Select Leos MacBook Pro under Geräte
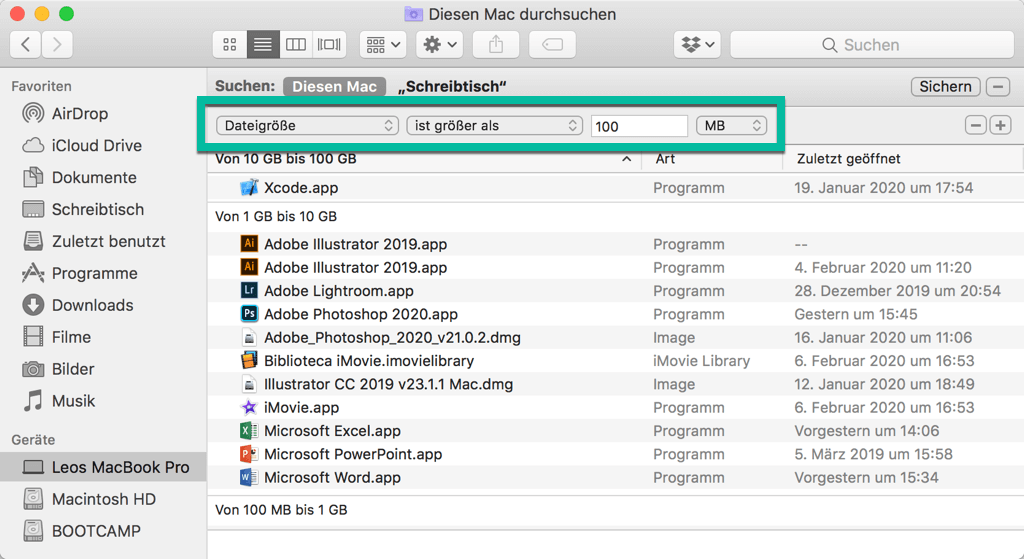Screen dimensions: 1024x559 [x=103, y=468]
